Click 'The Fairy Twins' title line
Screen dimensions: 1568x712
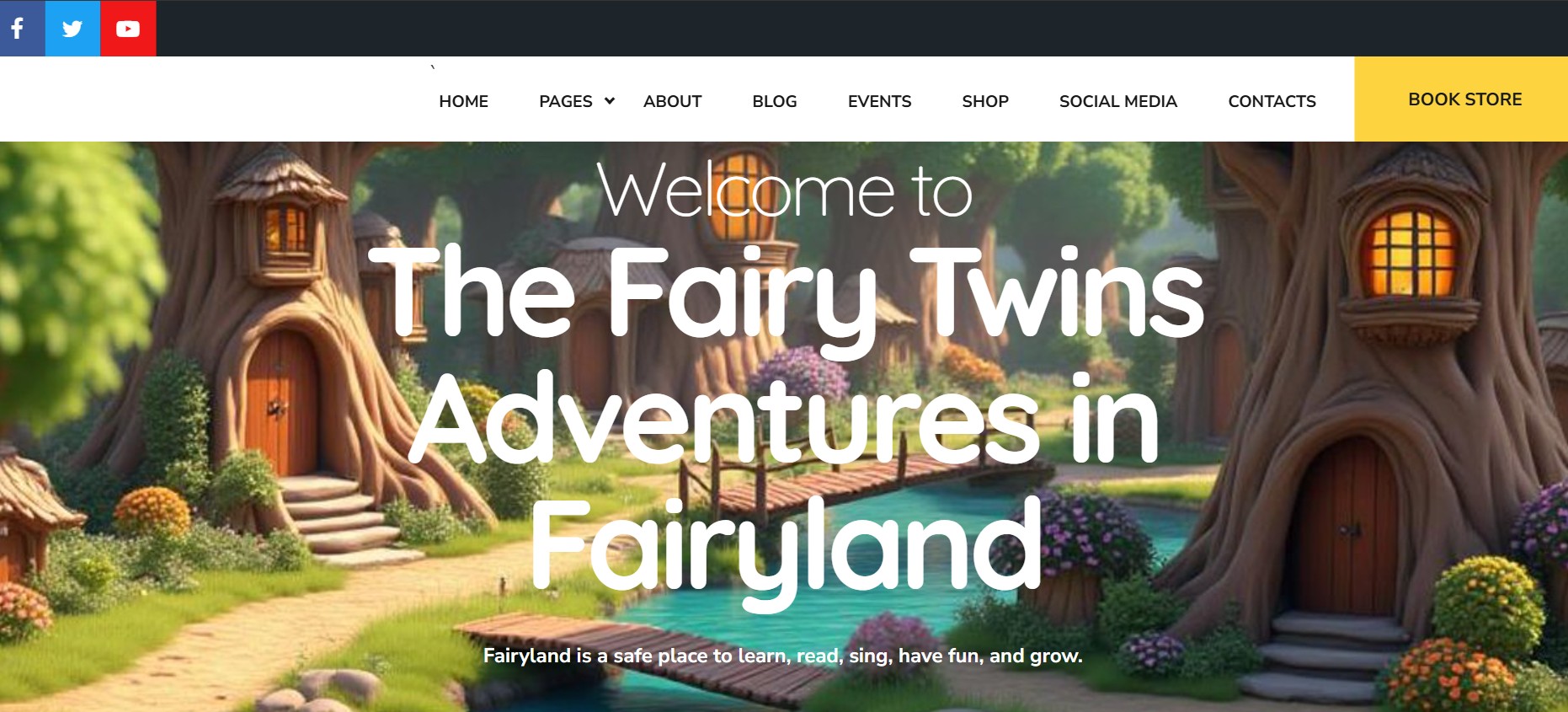pos(787,295)
